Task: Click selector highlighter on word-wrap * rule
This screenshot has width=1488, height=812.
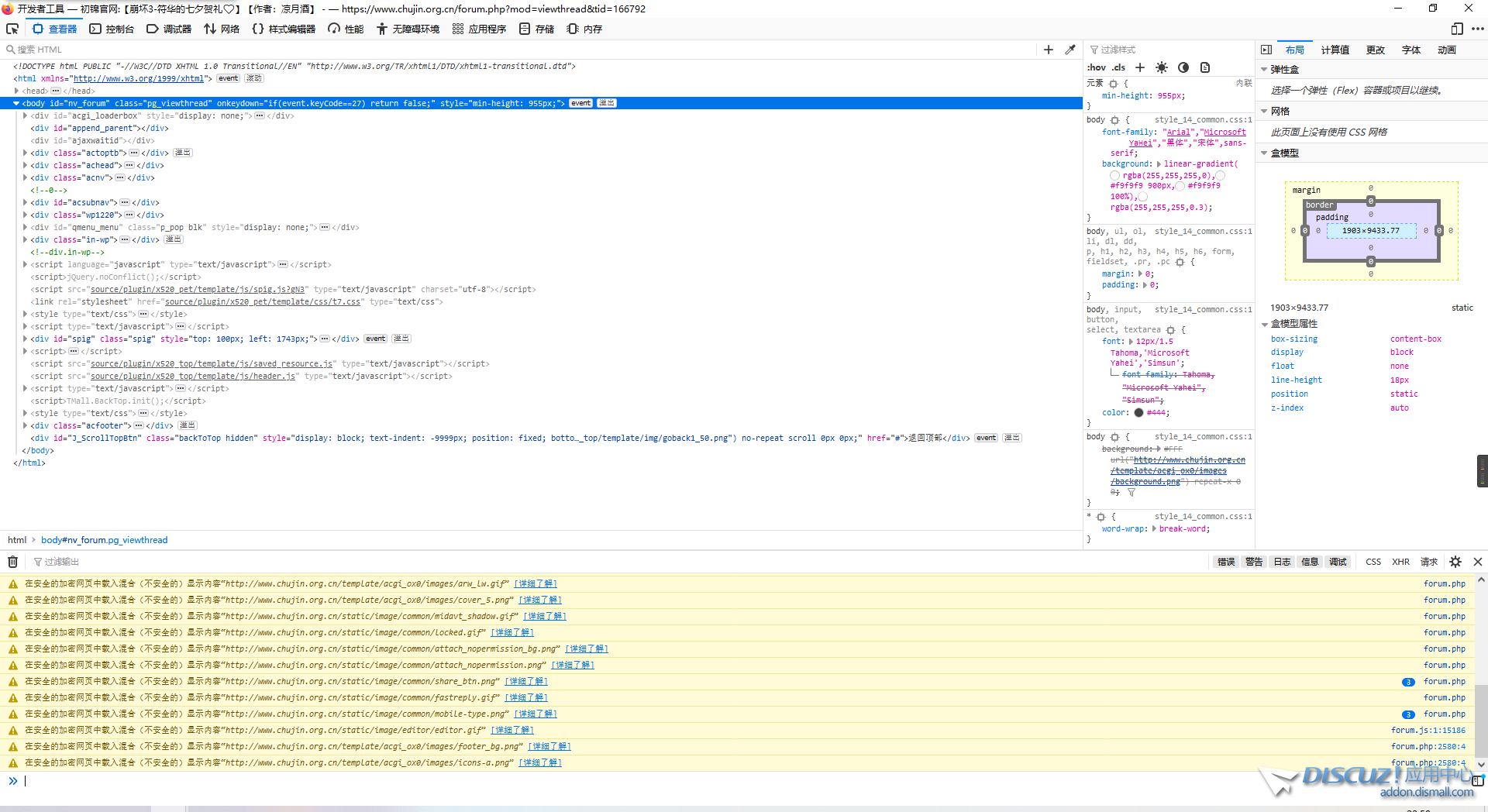Action: [1101, 517]
